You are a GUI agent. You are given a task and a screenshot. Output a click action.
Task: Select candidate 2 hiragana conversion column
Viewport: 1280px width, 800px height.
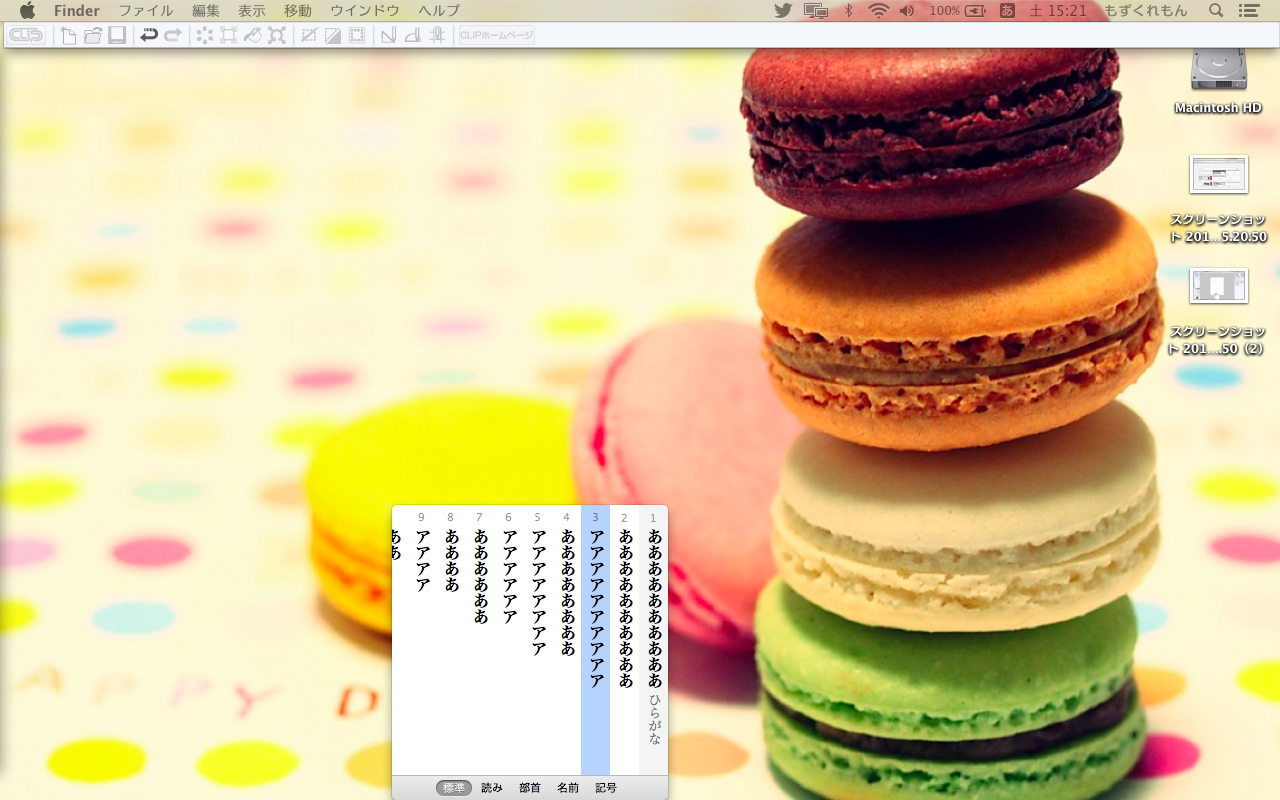click(x=625, y=608)
